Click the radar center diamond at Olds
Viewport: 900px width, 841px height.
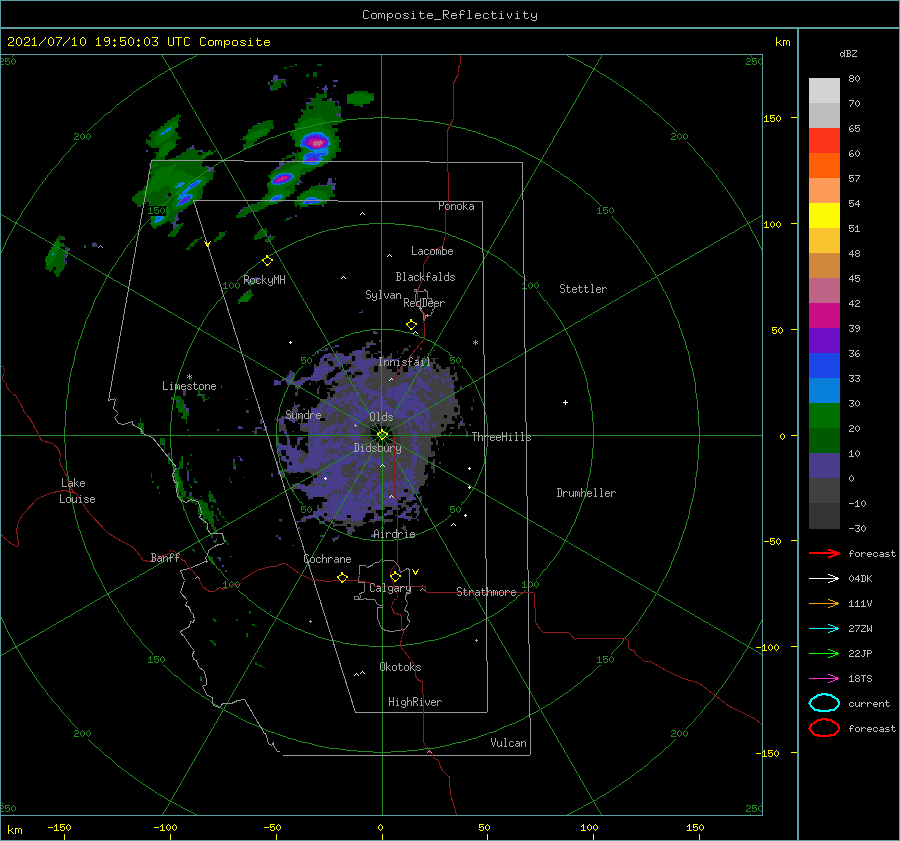(382, 435)
